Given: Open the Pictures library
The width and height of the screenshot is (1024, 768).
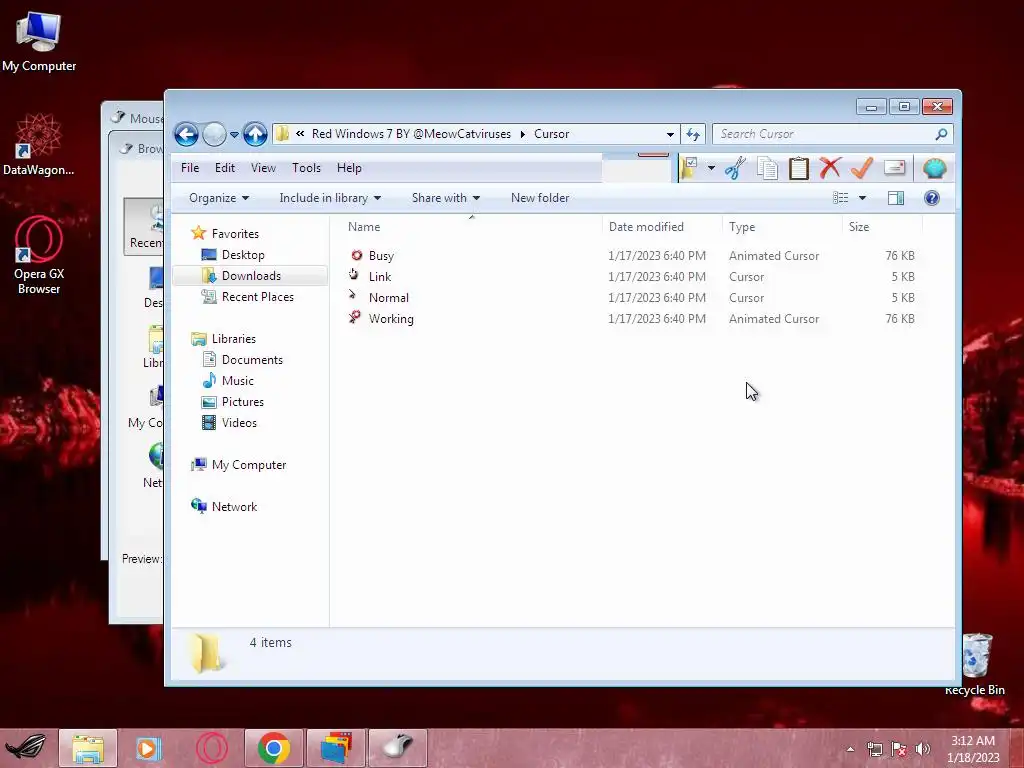Looking at the screenshot, I should (x=243, y=402).
